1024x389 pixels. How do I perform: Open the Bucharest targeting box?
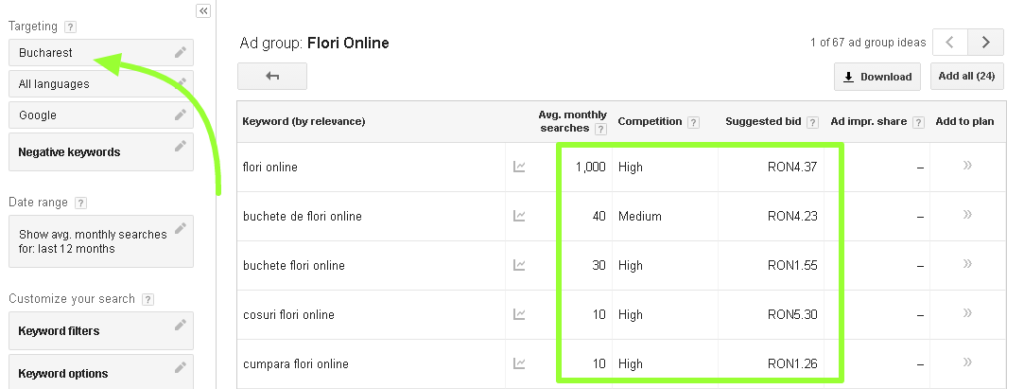101,53
